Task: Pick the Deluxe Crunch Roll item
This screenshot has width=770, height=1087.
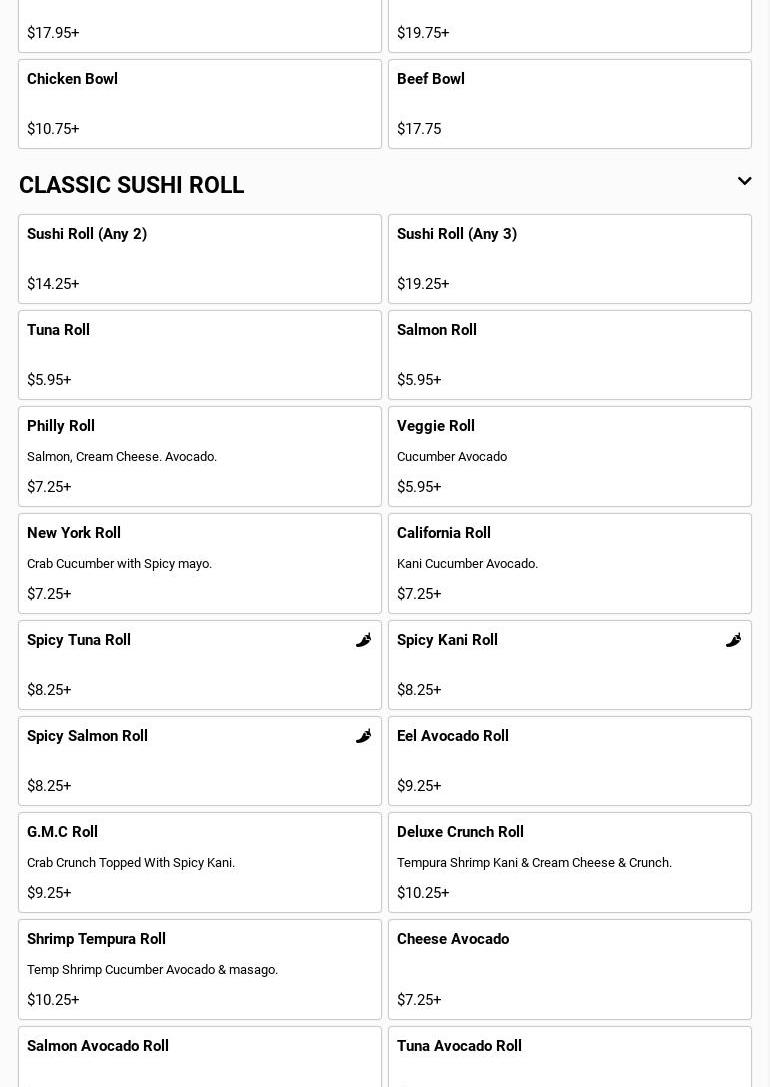Action: tap(570, 862)
